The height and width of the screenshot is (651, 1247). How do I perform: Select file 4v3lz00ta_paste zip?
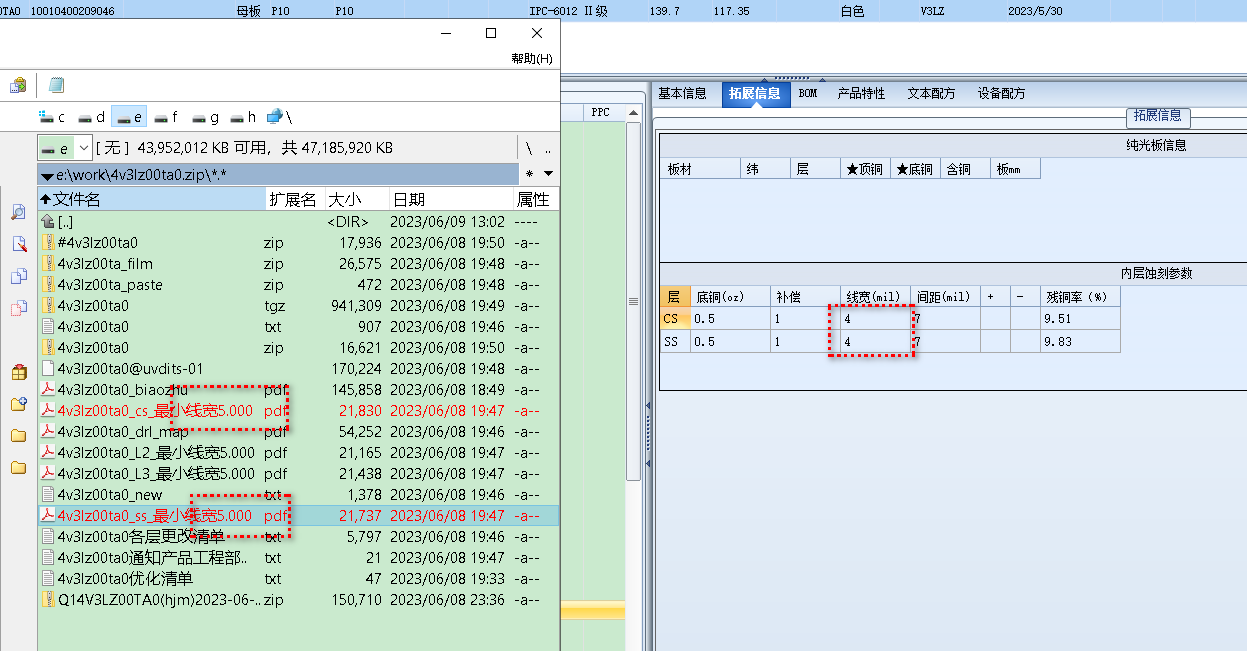(x=298, y=285)
